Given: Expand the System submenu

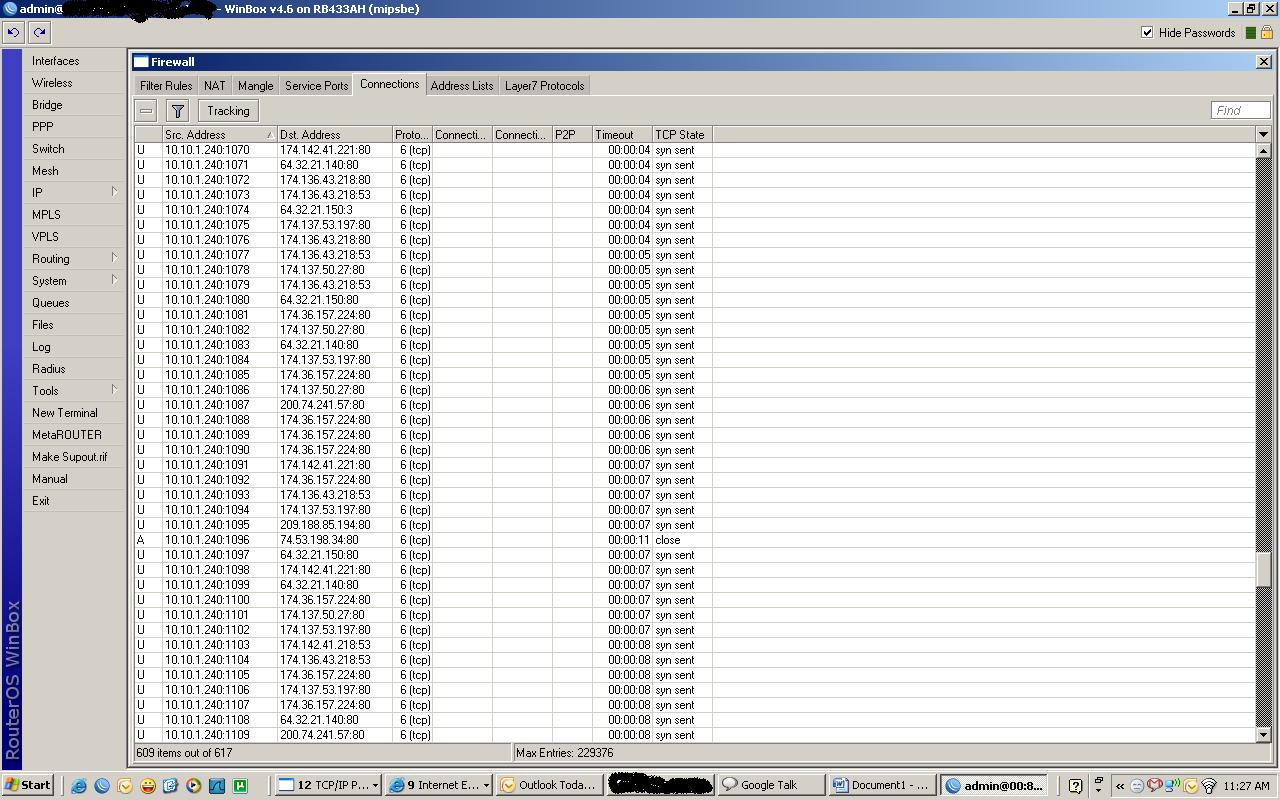Looking at the screenshot, I should click(x=114, y=280).
